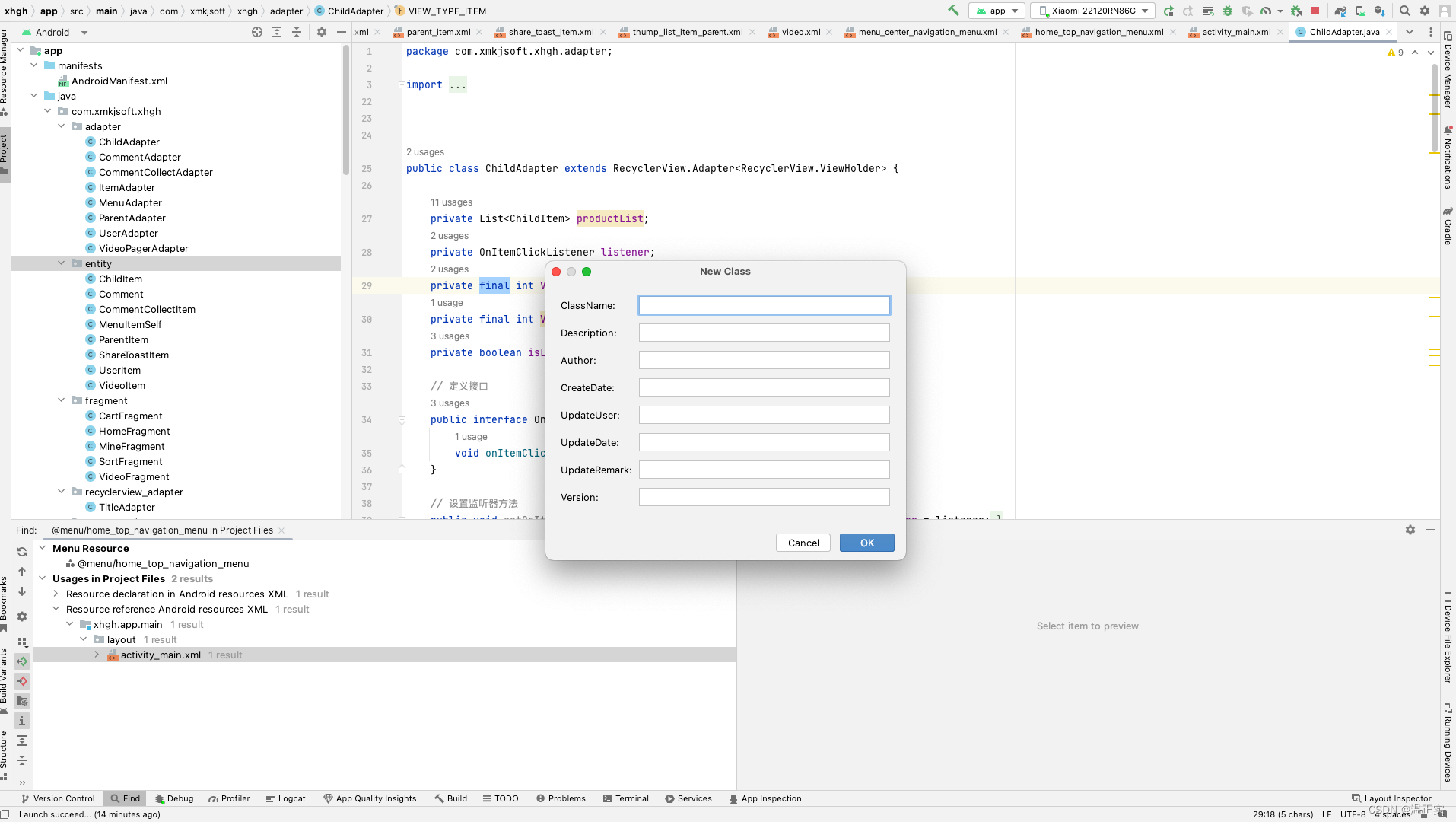This screenshot has height=822, width=1456.
Task: Close Find results tab for home_top_navigation_menu
Action: 281,530
